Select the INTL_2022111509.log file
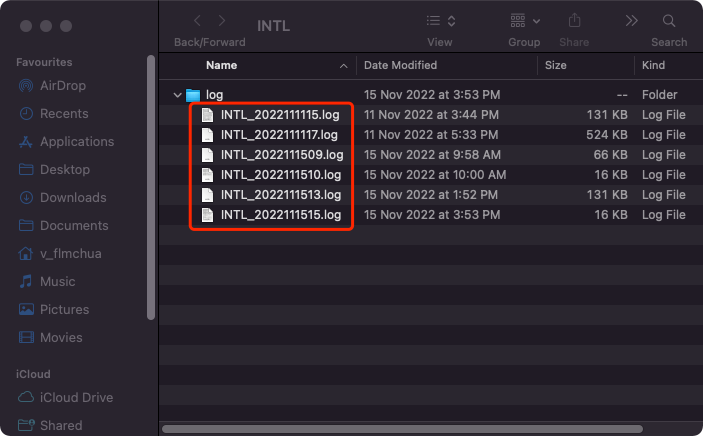Screen dimensions: 703x436 point(281,155)
